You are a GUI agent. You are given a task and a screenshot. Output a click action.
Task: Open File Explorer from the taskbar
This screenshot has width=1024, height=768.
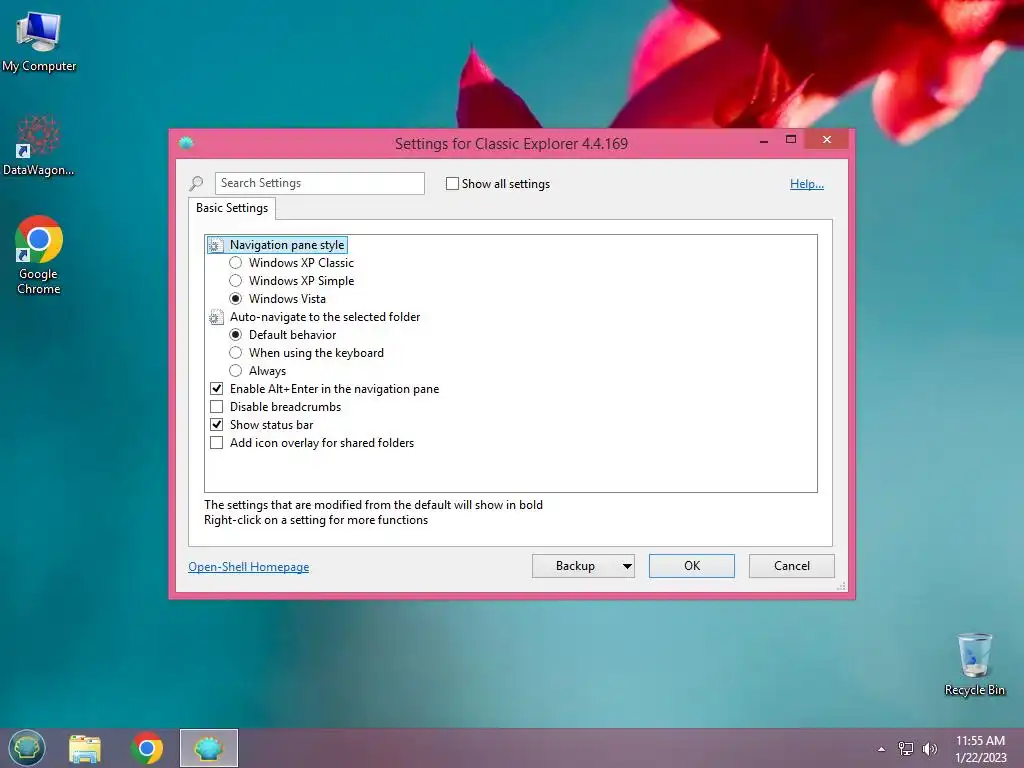point(85,748)
